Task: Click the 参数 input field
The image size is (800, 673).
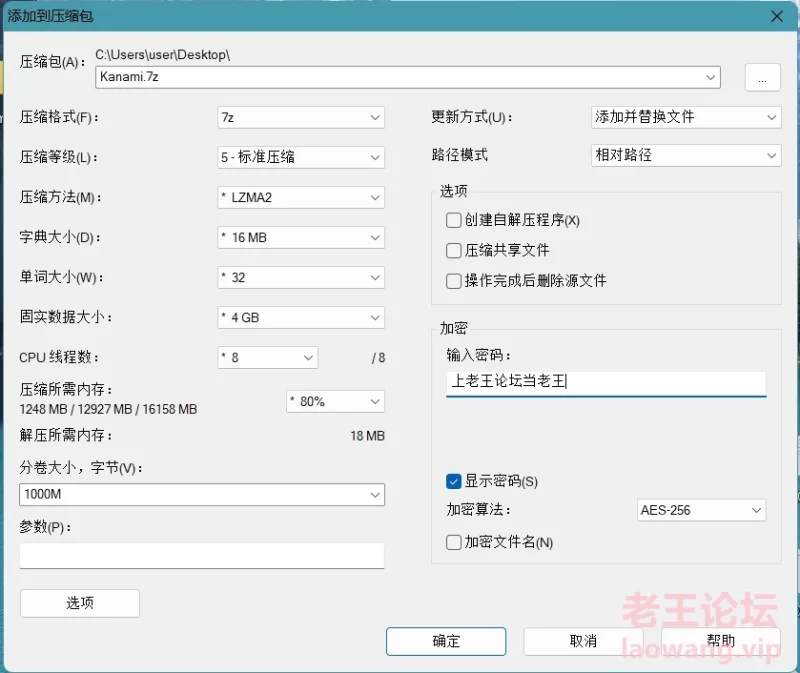Action: click(x=202, y=556)
